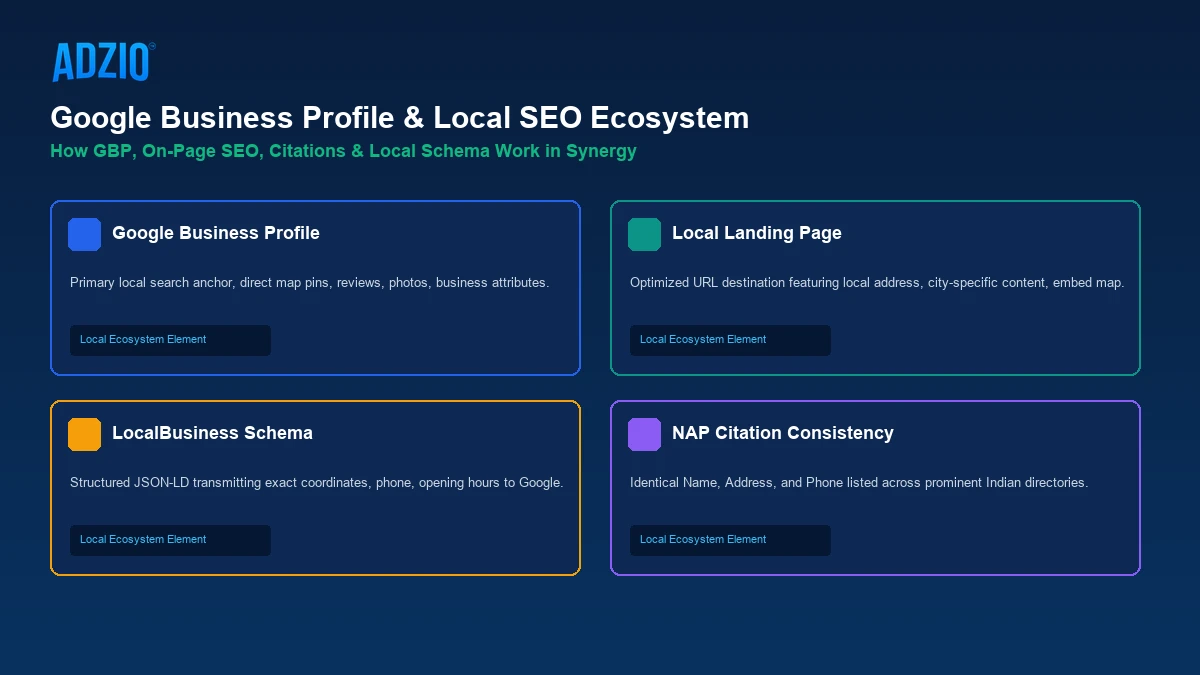Viewport: 1200px width, 675px height.
Task: Select the Local Landing Page card title
Action: [757, 233]
